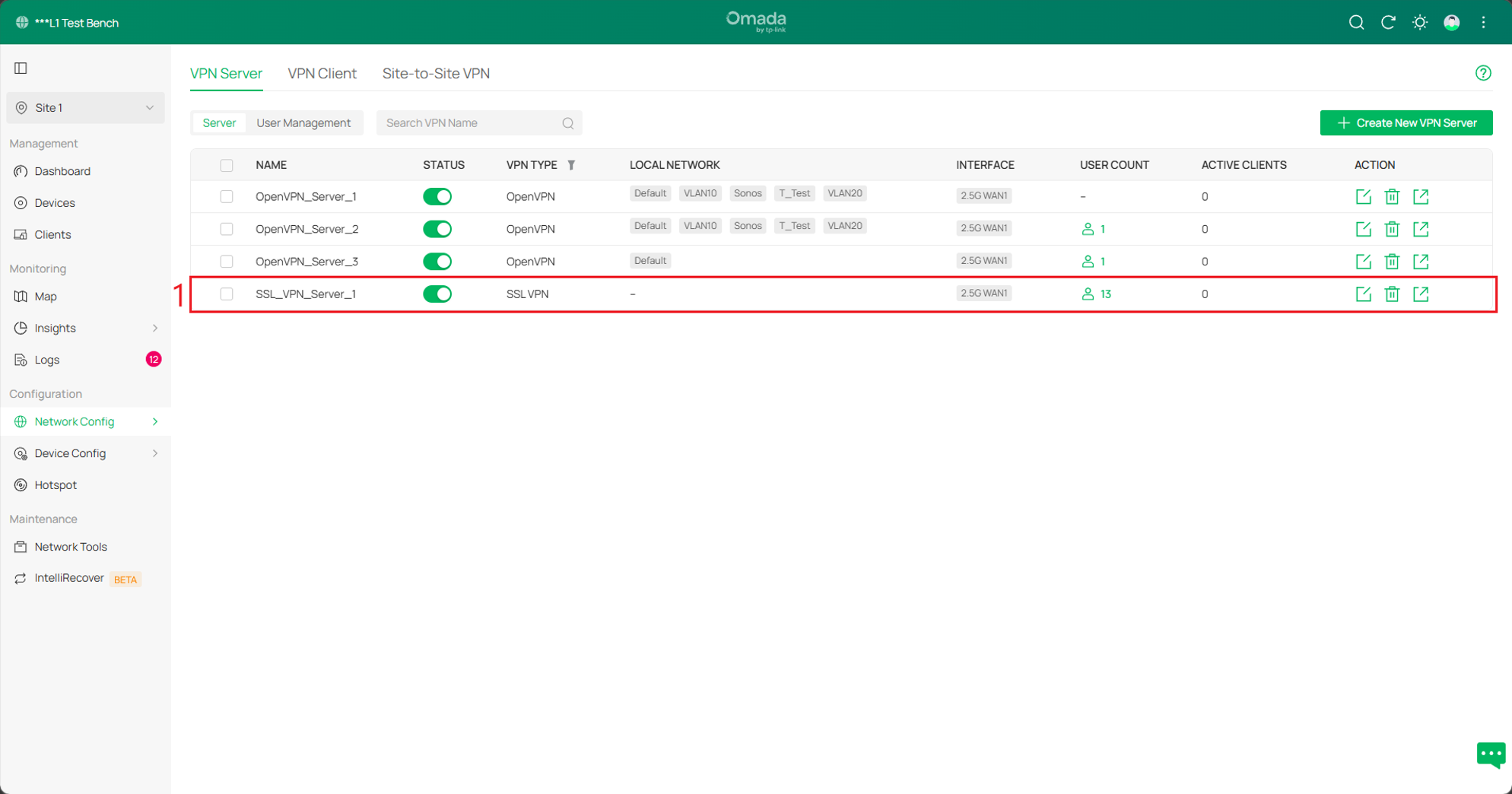View user count 1 for OpenVPN_Server_3
Image resolution: width=1512 pixels, height=794 pixels.
[x=1093, y=262]
